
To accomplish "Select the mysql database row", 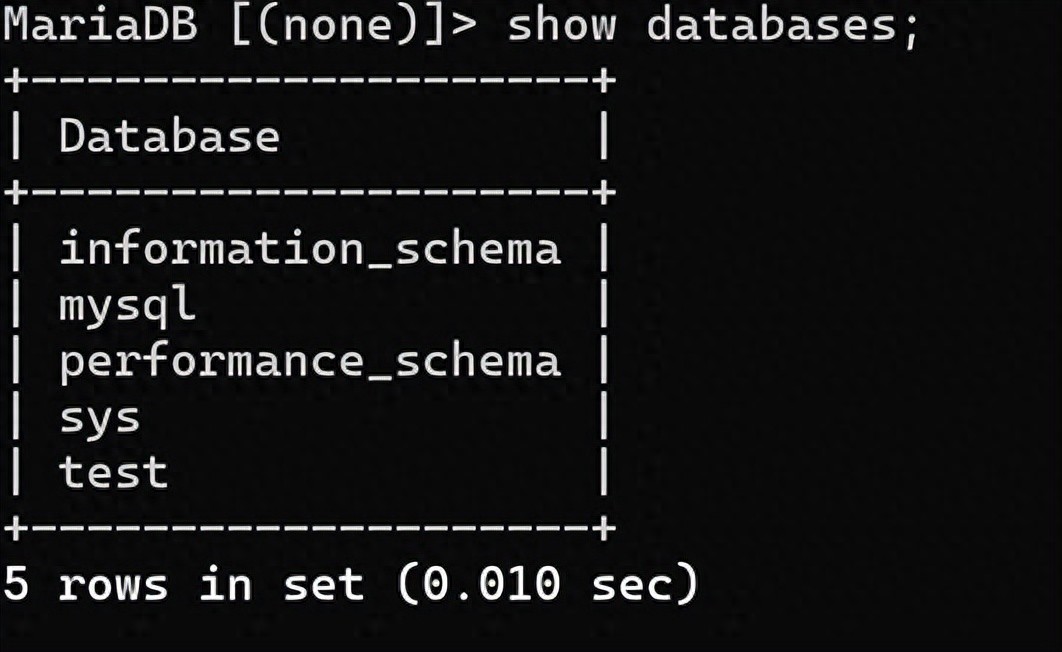I will [127, 304].
